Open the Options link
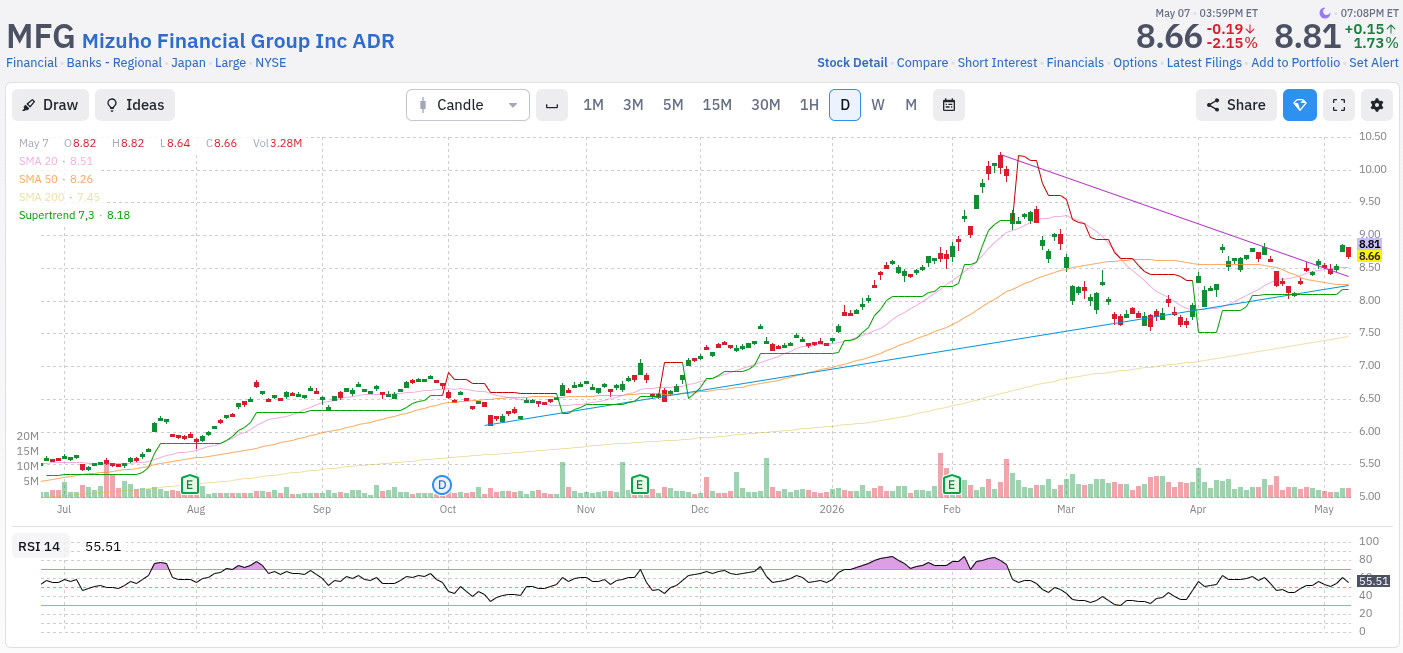 1135,62
